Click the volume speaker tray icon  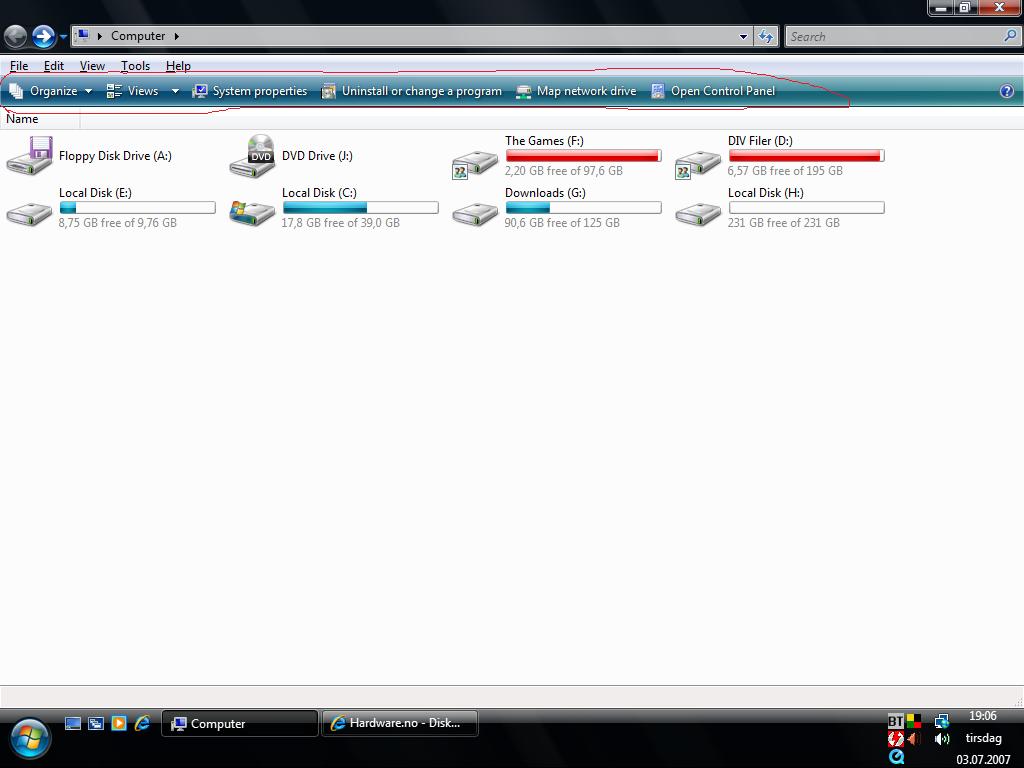tap(942, 739)
